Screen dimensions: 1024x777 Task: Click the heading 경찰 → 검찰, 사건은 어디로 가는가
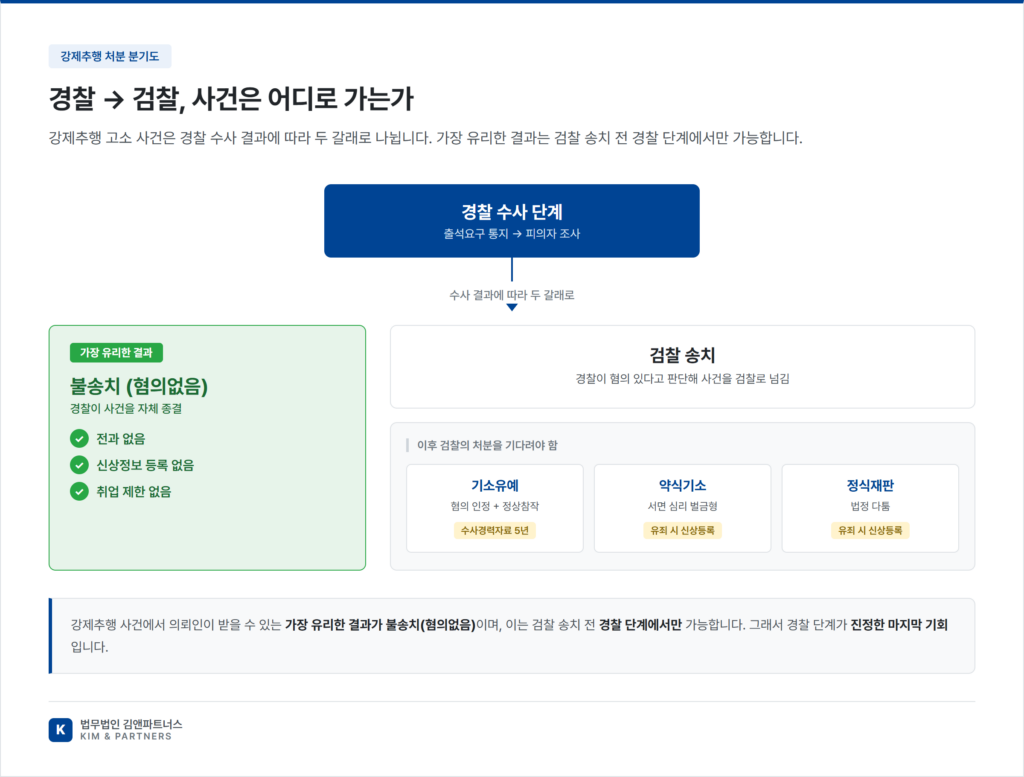coord(231,99)
